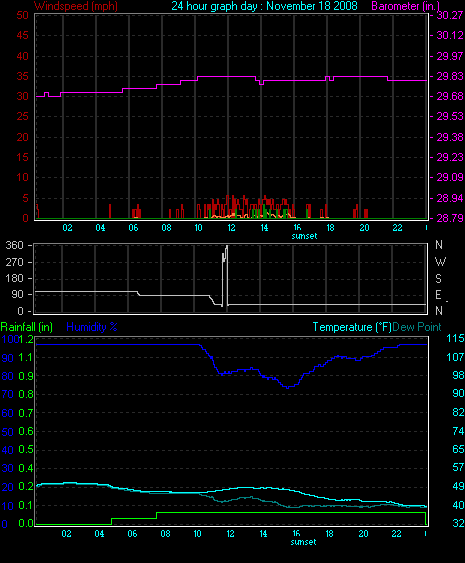
Task: Click the 24 hour graph day title
Action: coord(264,6)
